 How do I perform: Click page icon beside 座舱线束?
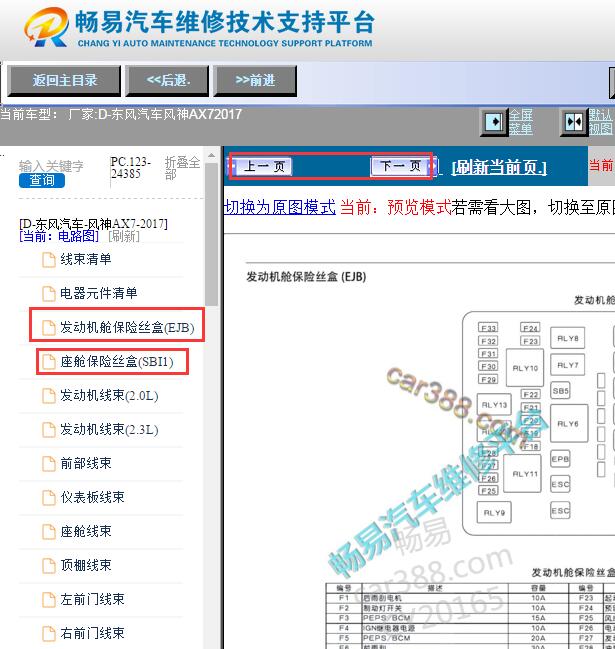pyautogui.click(x=49, y=531)
